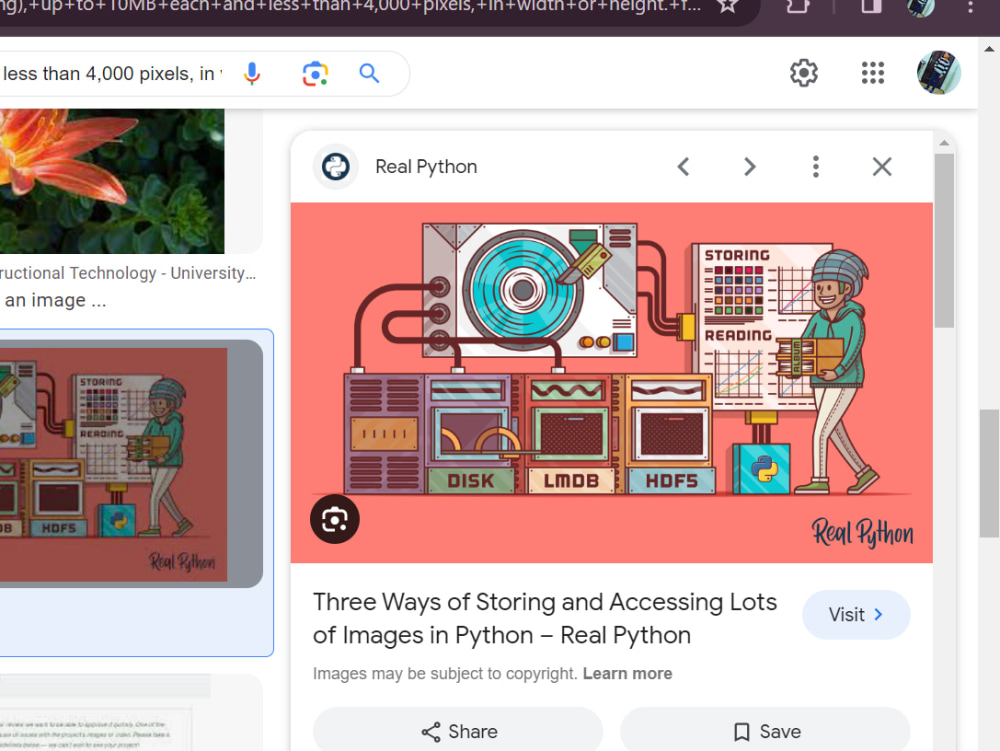Screen dimensions: 1000x751
Task: Bookmark this page with star icon
Action: [727, 6]
